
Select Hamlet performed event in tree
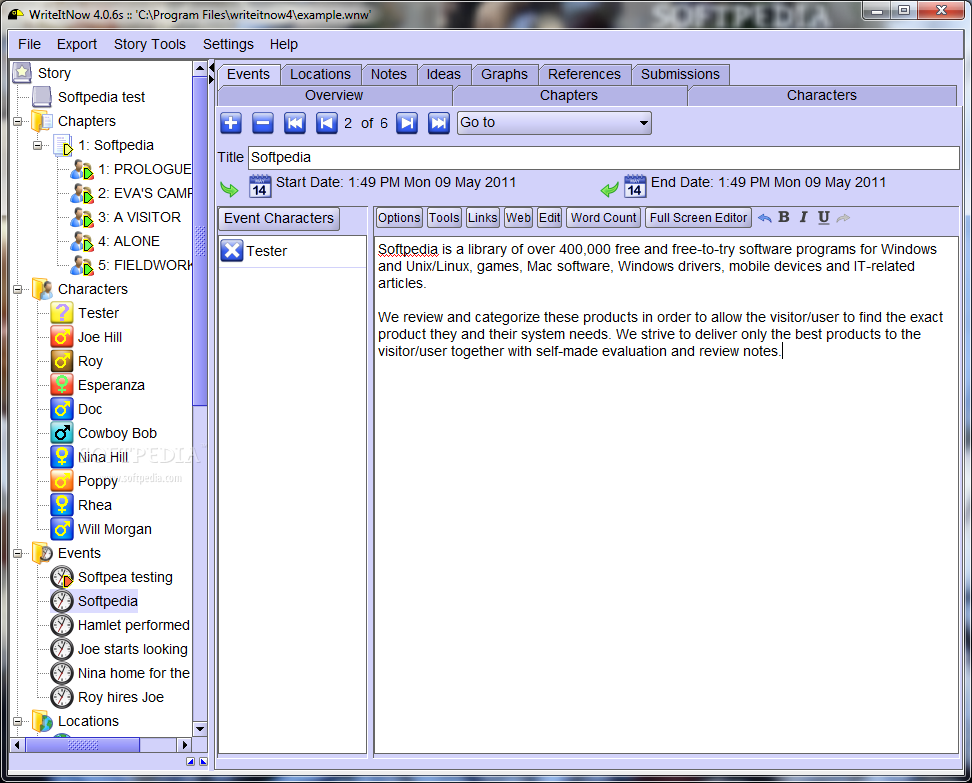click(x=133, y=625)
